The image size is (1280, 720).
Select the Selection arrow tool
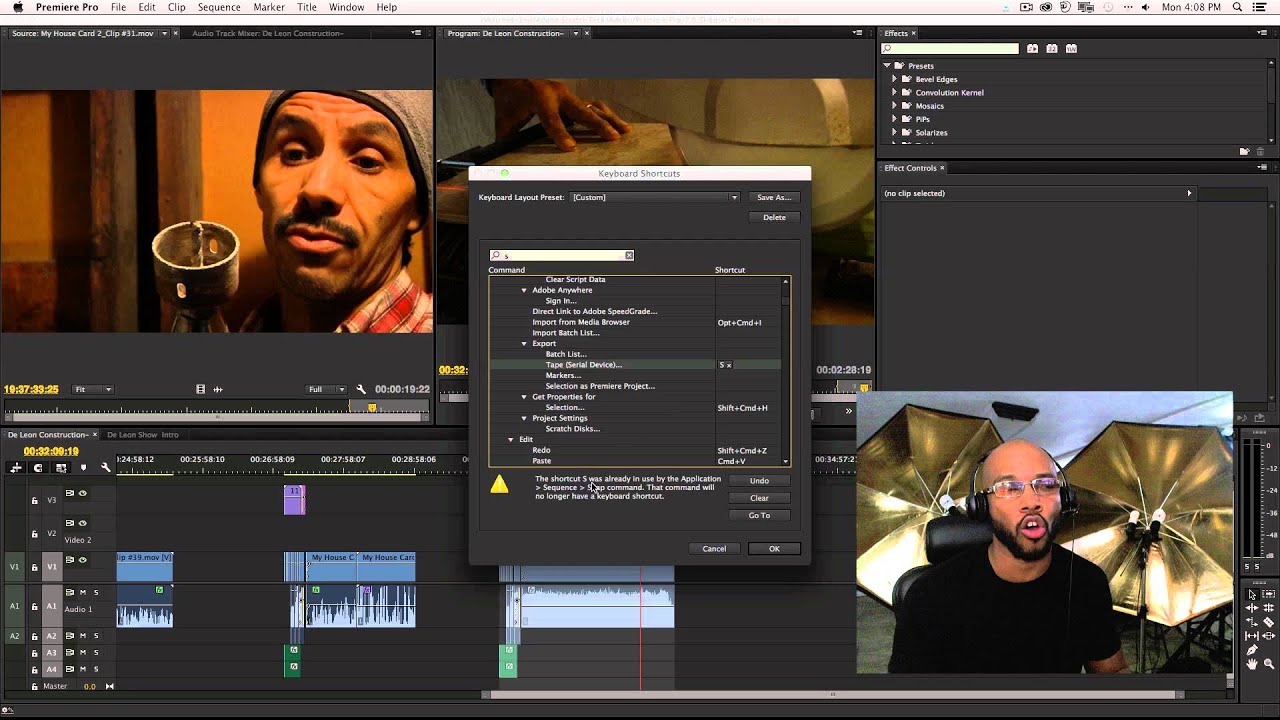pos(1252,594)
